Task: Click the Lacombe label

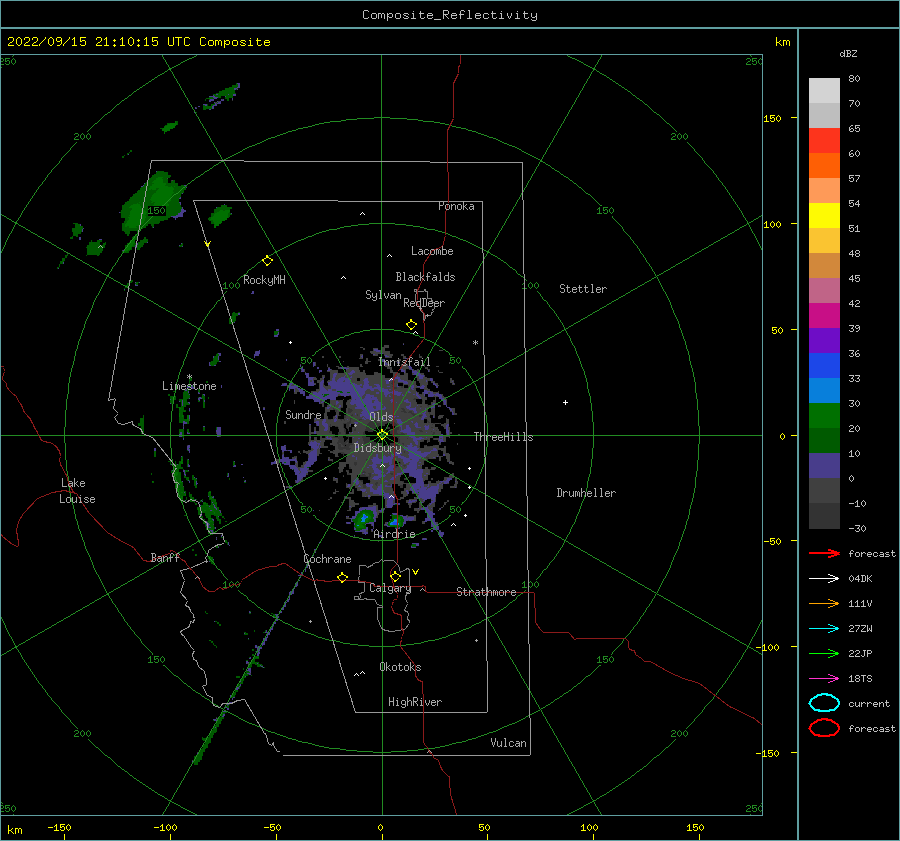Action: (432, 251)
